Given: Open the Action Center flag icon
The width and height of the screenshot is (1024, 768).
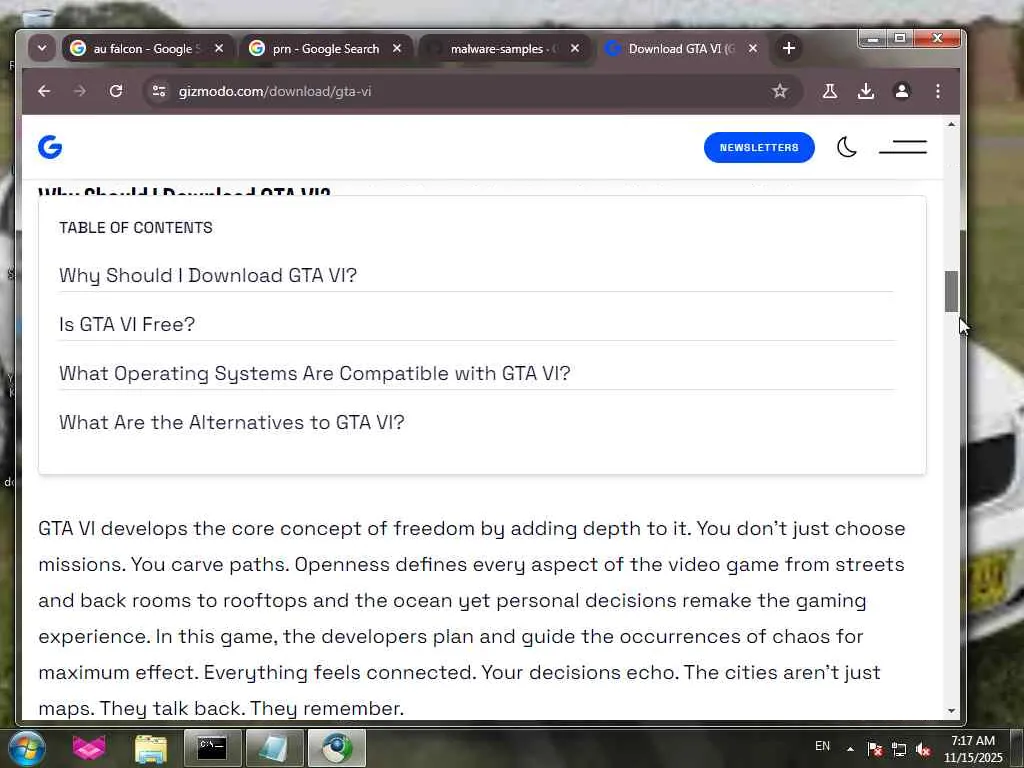Looking at the screenshot, I should [x=875, y=749].
